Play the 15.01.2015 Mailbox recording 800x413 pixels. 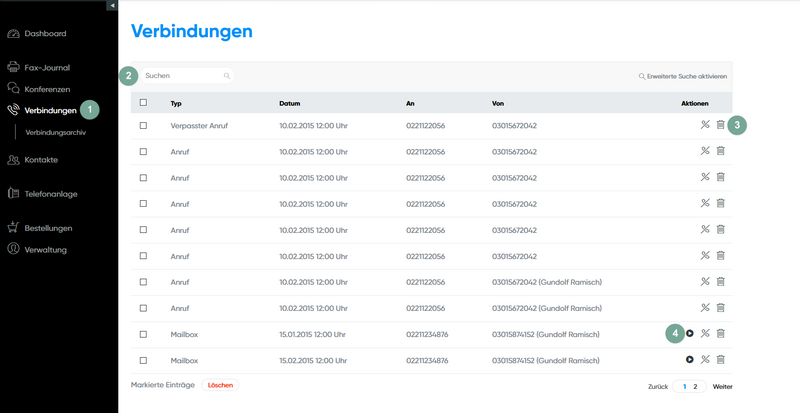pos(690,333)
